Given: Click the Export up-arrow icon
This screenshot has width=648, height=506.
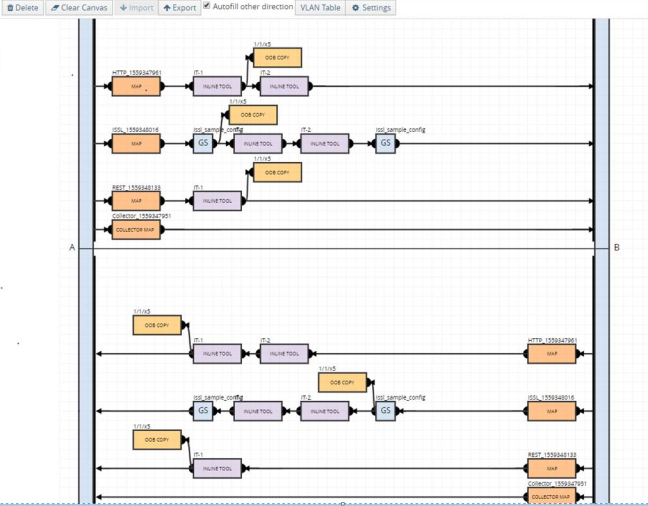Looking at the screenshot, I should tap(167, 8).
